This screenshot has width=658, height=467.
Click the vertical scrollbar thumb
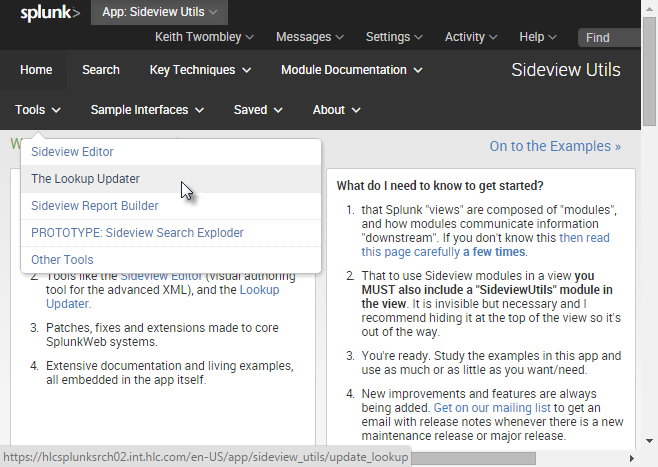point(650,70)
